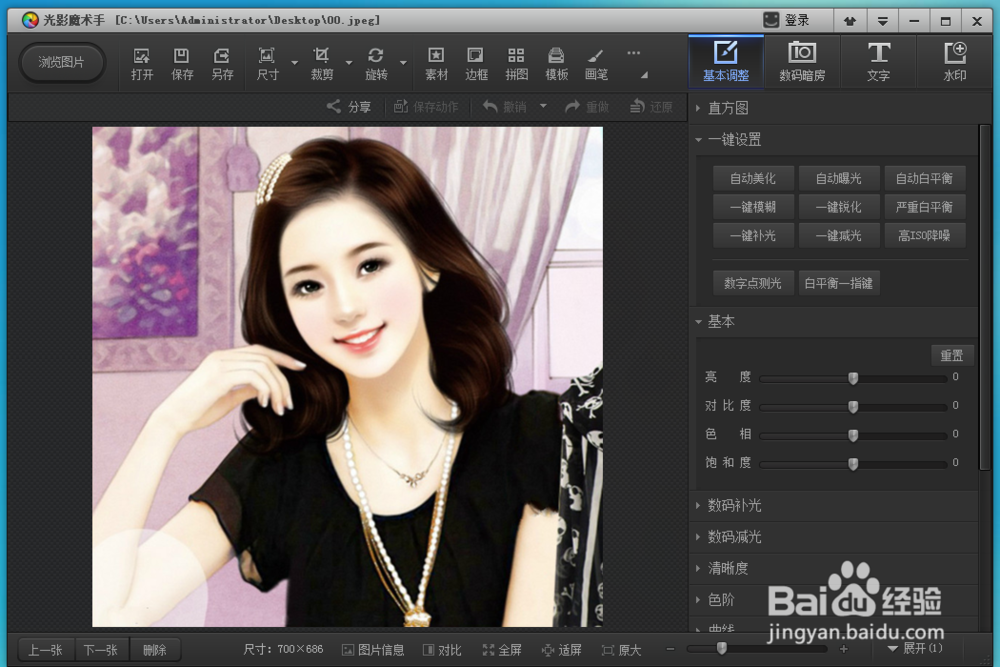Click the 亮度 brightness slider handle

pos(853,378)
